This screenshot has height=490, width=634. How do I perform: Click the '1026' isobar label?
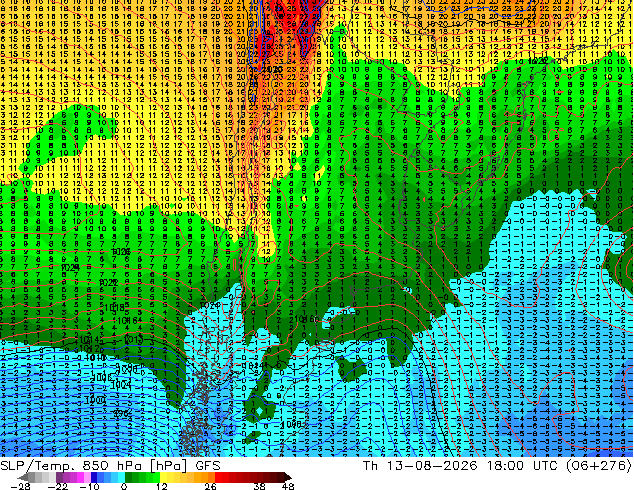(x=121, y=251)
